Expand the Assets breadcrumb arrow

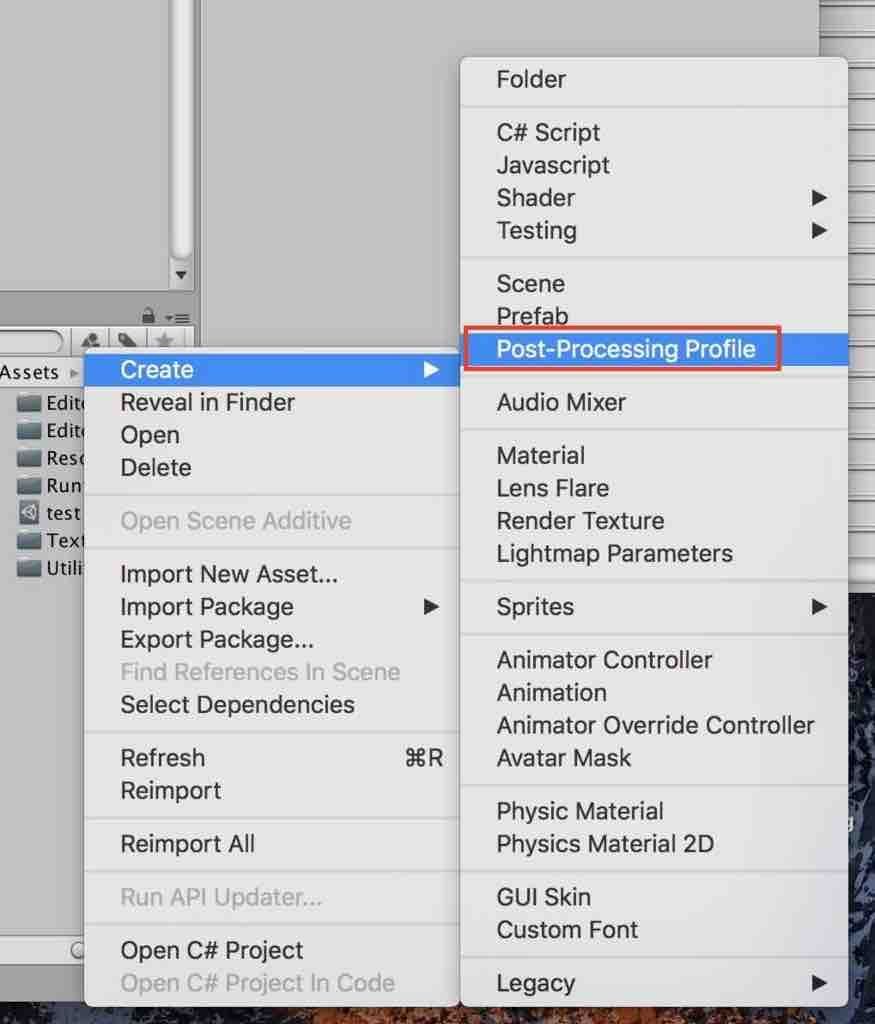(x=73, y=373)
